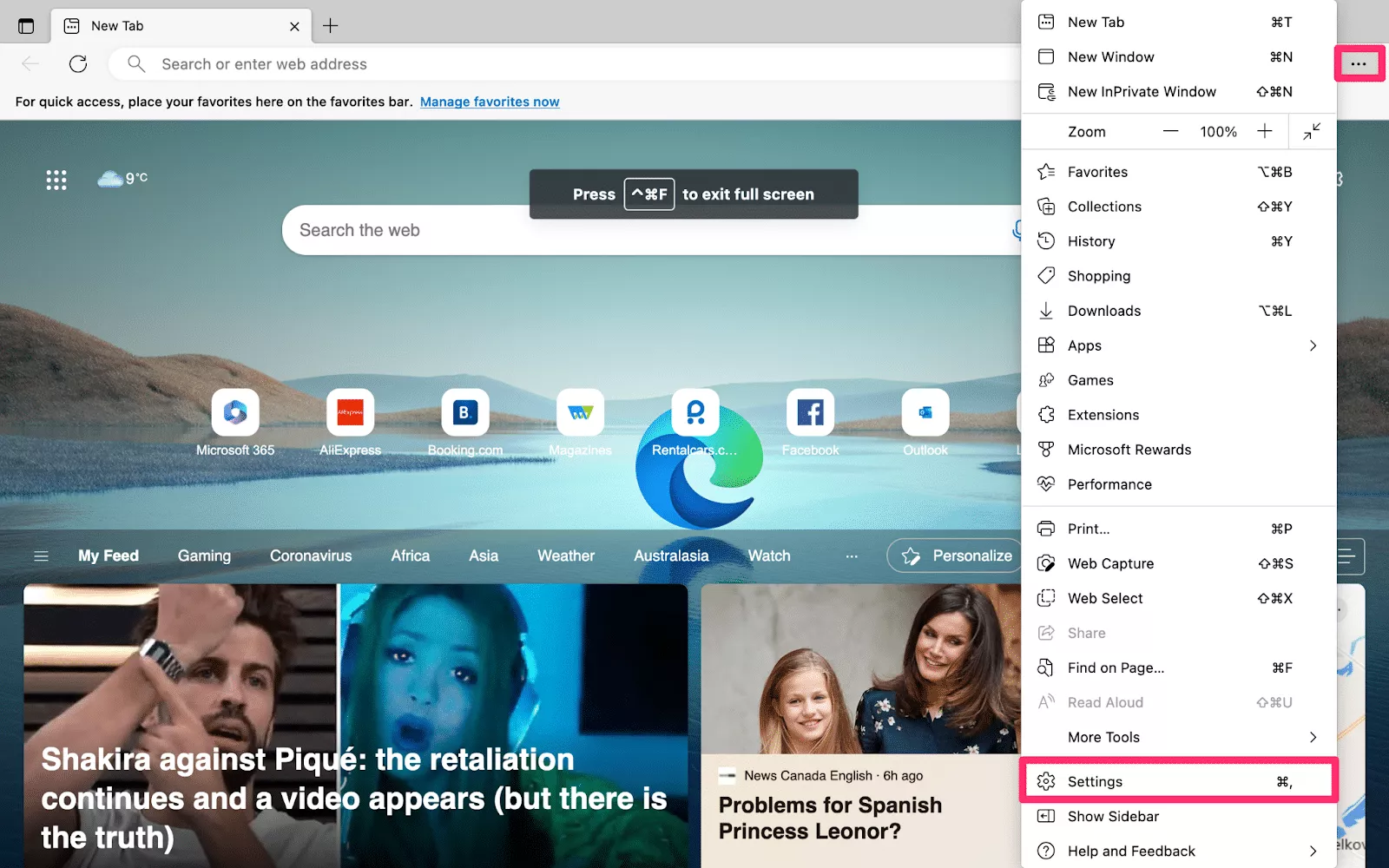
Task: Open Games menu entry
Action: pos(1178,380)
